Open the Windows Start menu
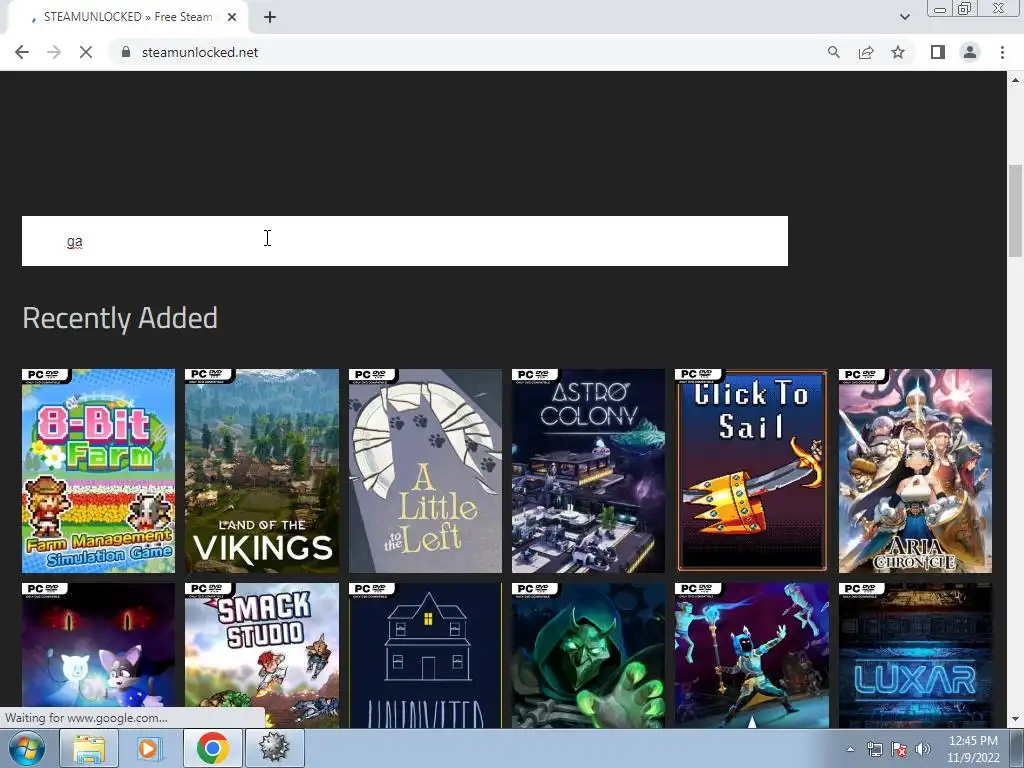This screenshot has height=768, width=1024. [27, 748]
